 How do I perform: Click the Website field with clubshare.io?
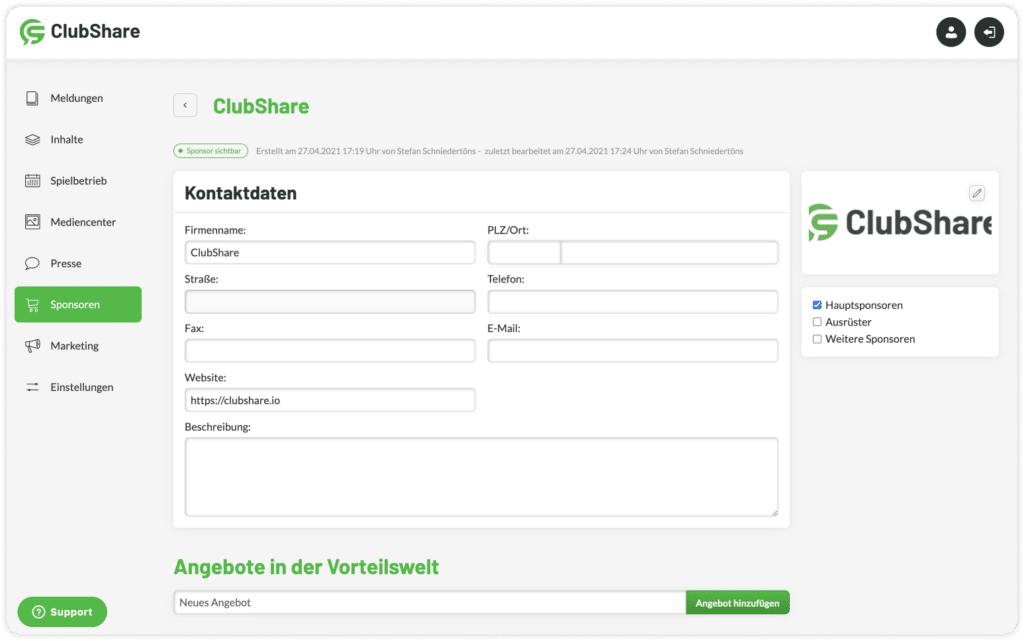[330, 400]
